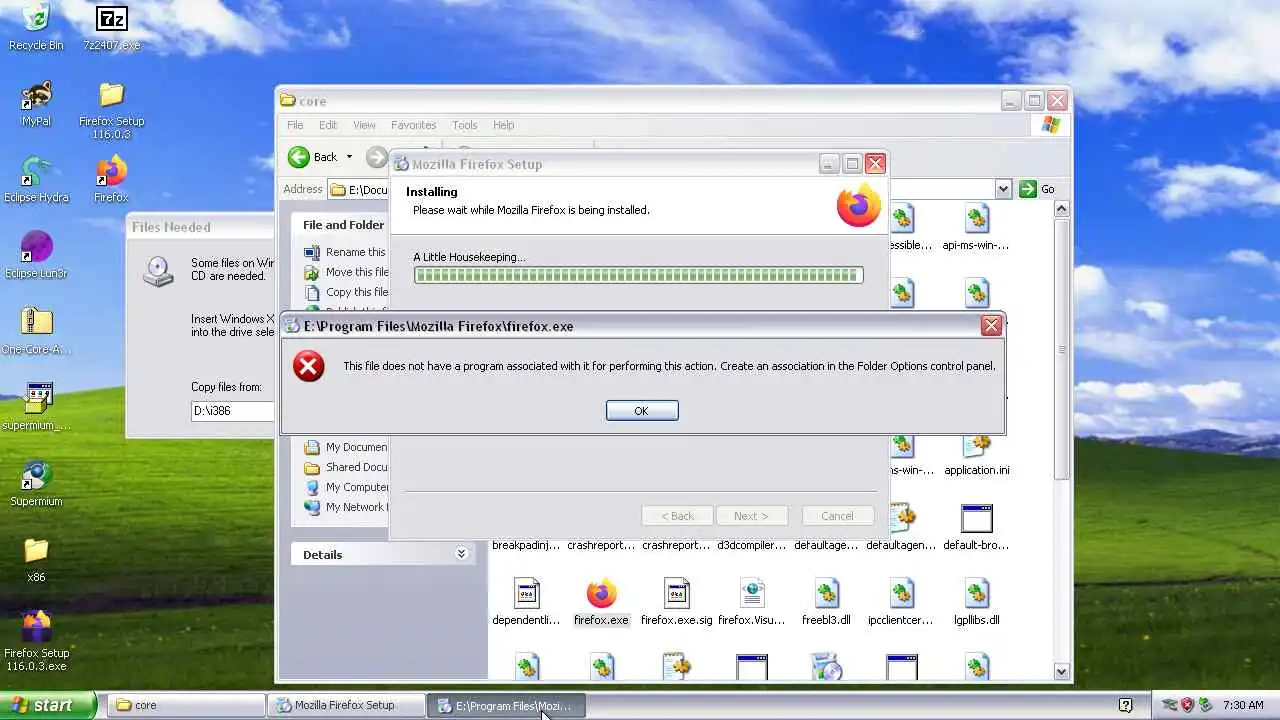Open the Tools menu in core window

pos(464,125)
